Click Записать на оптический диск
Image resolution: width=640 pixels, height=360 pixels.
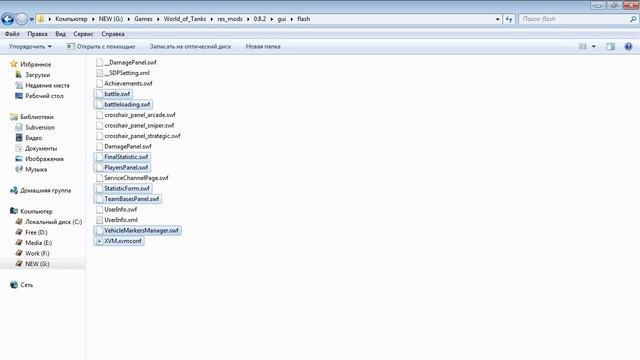tap(190, 47)
